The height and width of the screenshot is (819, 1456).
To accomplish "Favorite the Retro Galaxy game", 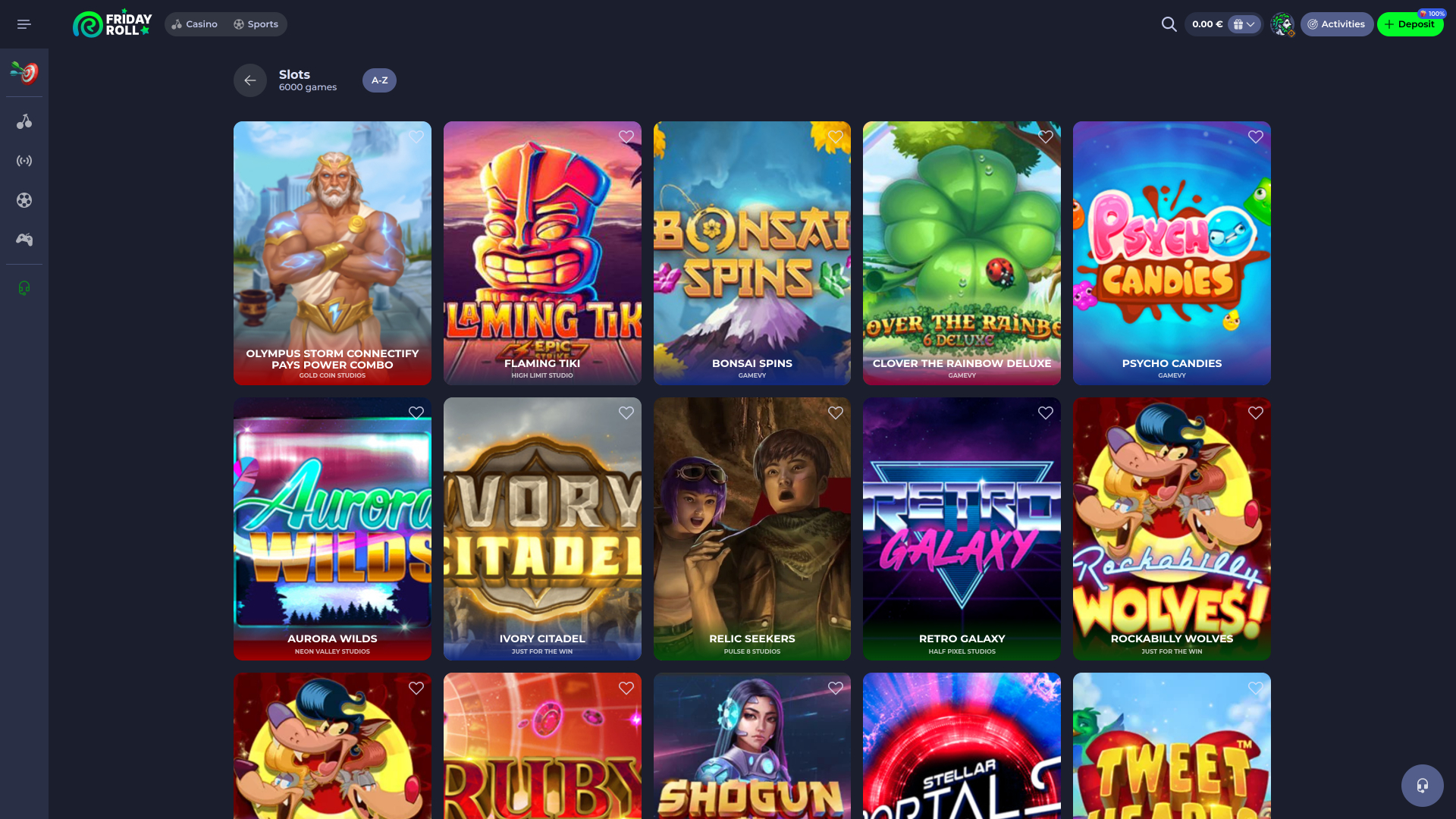I will click(x=1046, y=413).
